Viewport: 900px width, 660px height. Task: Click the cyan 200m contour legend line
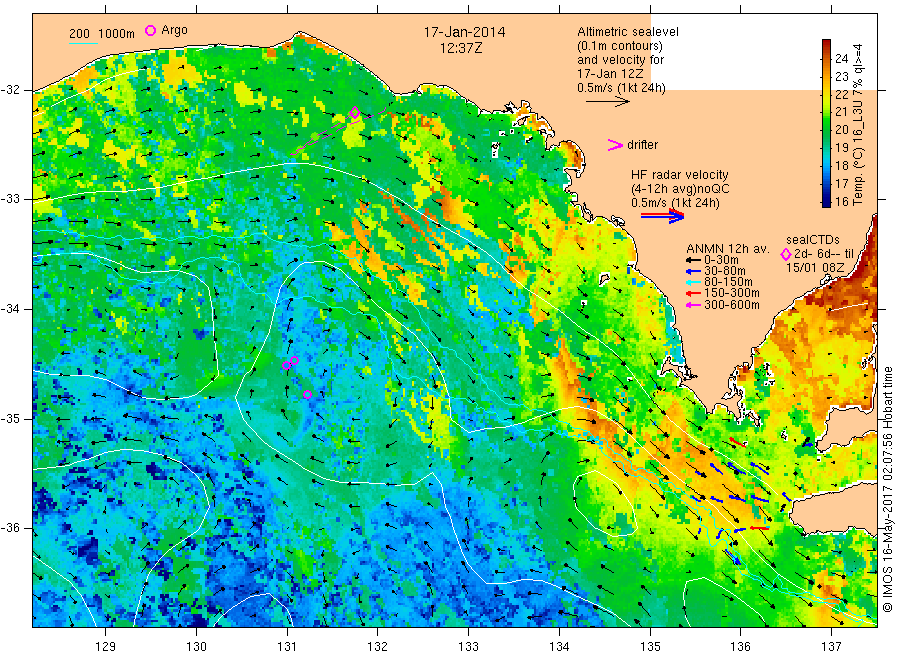click(x=83, y=43)
